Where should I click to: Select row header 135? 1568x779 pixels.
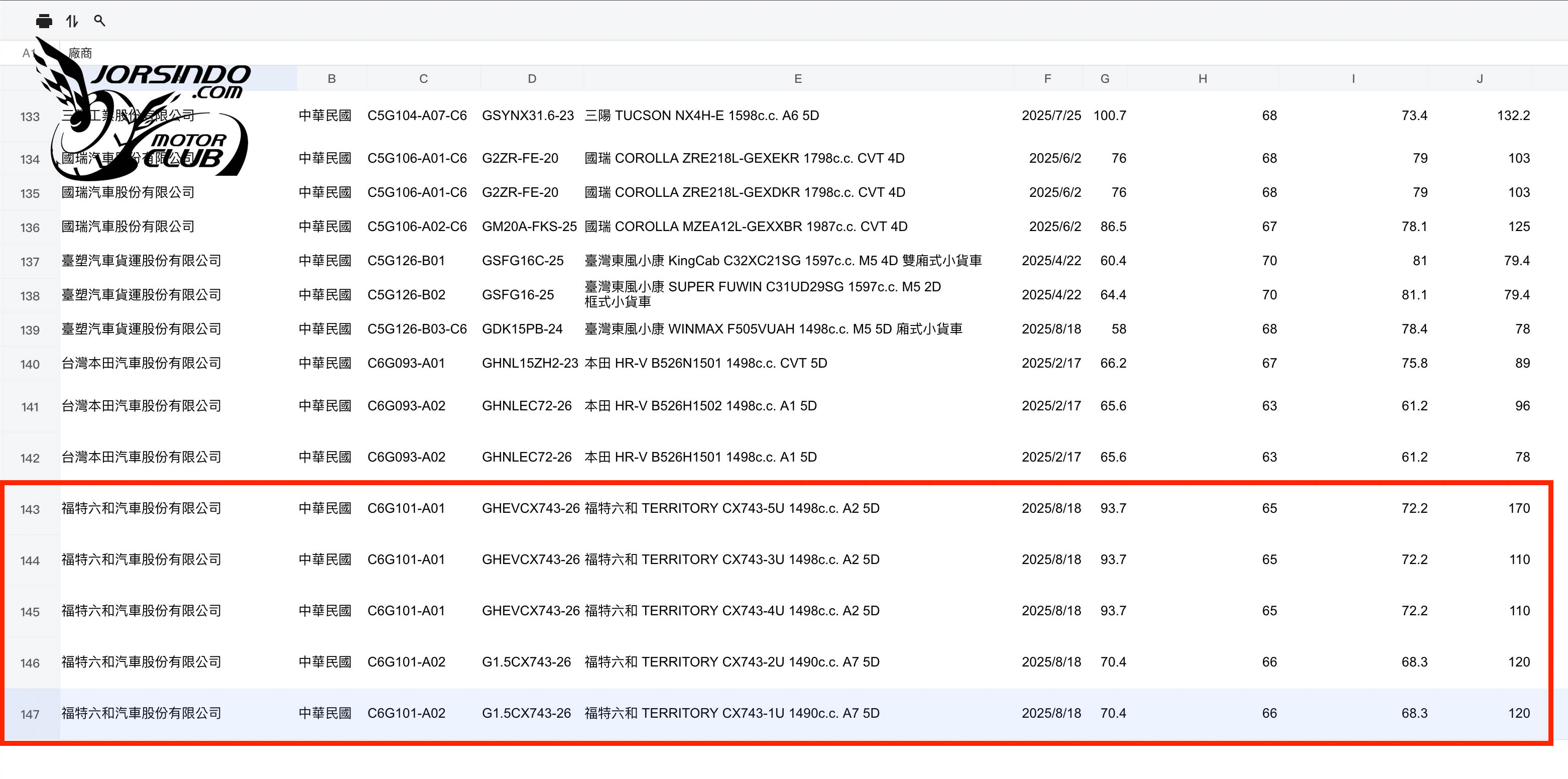pyautogui.click(x=30, y=193)
